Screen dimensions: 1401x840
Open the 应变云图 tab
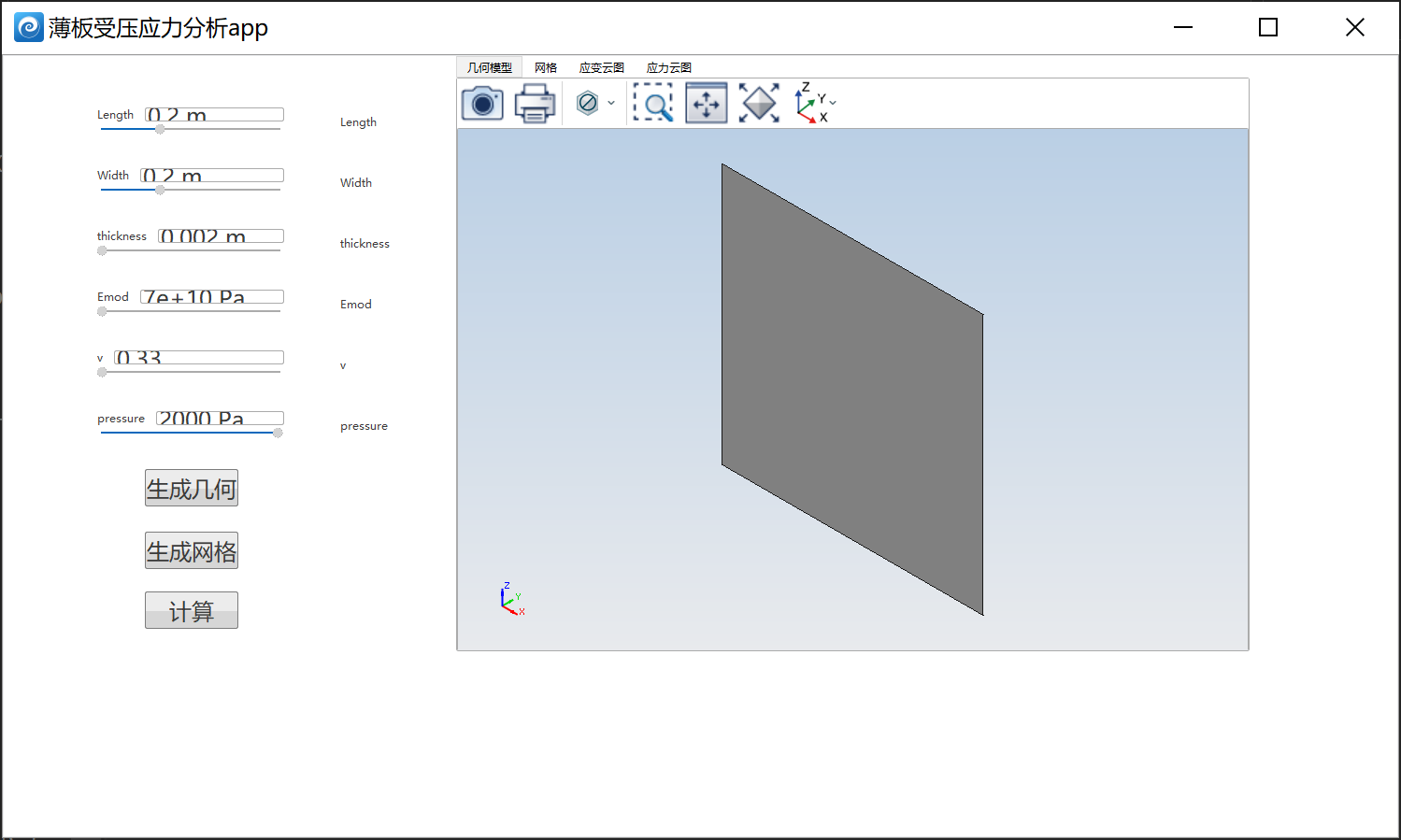coord(602,67)
